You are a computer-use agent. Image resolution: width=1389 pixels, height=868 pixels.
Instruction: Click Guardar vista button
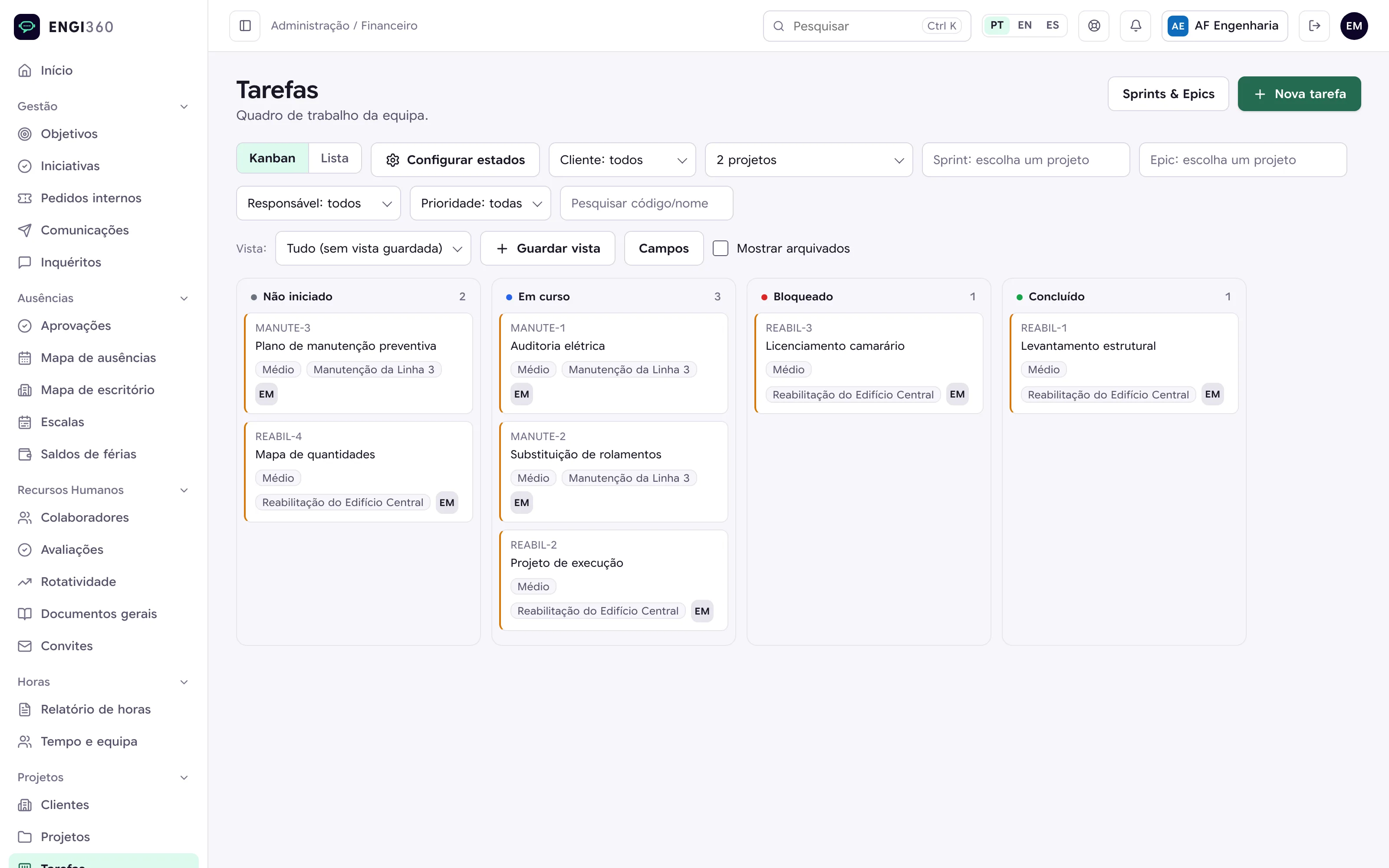pyautogui.click(x=547, y=249)
